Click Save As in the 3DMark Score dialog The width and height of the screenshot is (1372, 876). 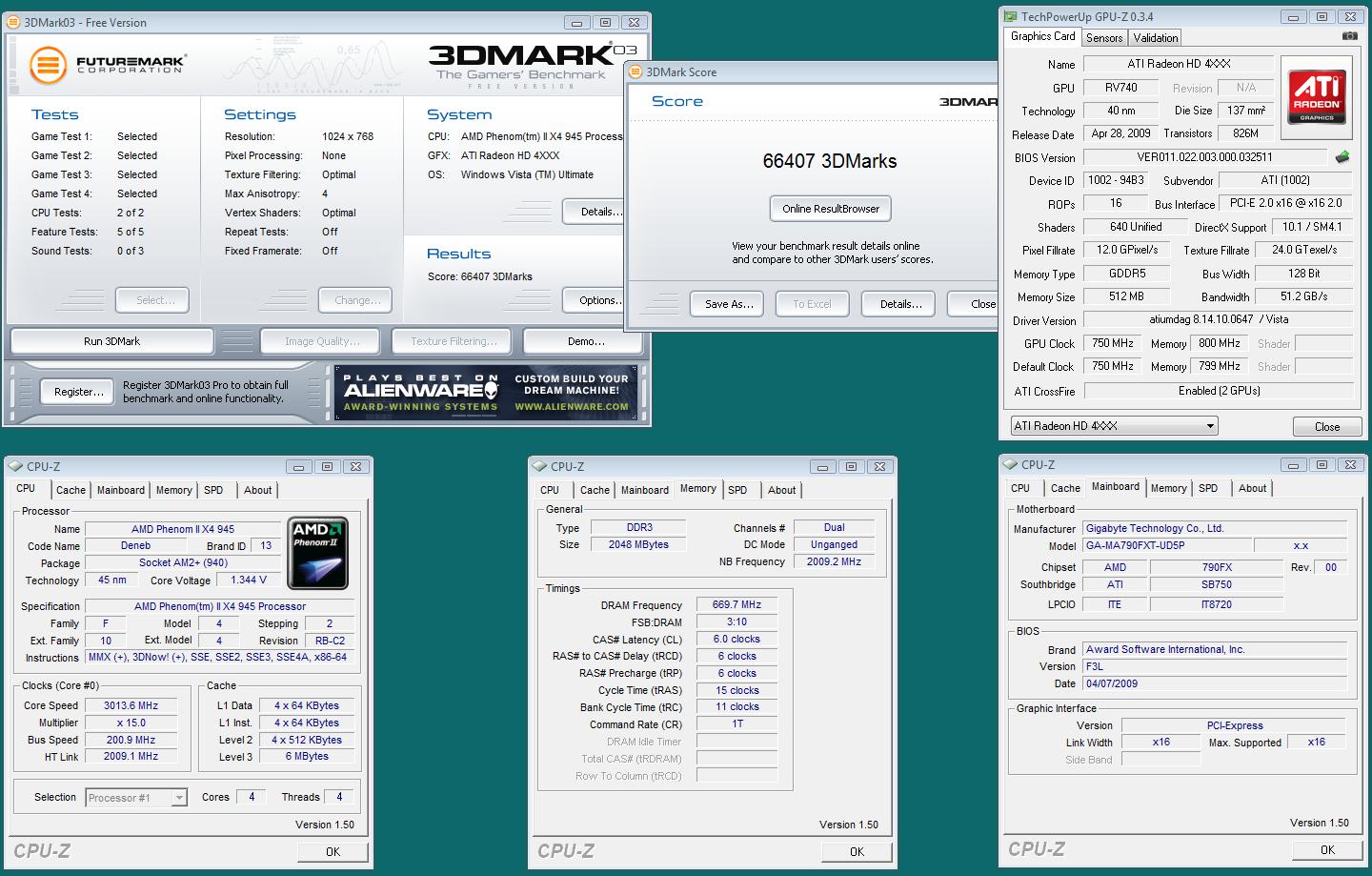(x=729, y=304)
